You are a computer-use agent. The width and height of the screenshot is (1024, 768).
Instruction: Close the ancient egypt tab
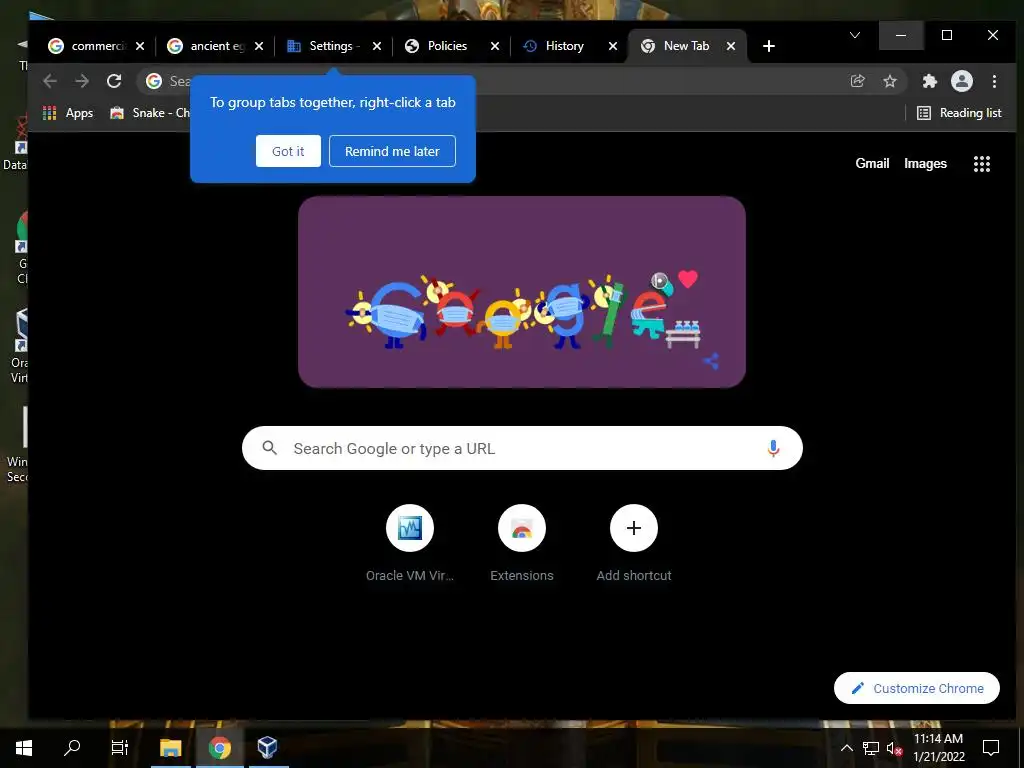[x=259, y=46]
